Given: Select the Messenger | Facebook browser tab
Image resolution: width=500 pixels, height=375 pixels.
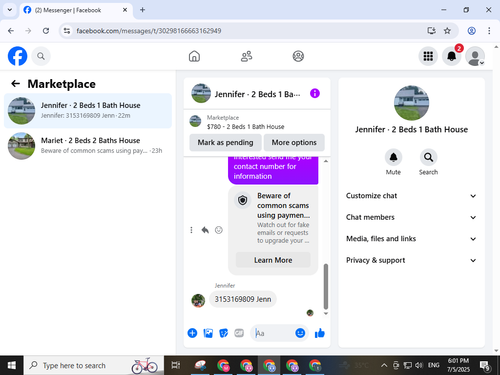Looking at the screenshot, I should coord(75,10).
